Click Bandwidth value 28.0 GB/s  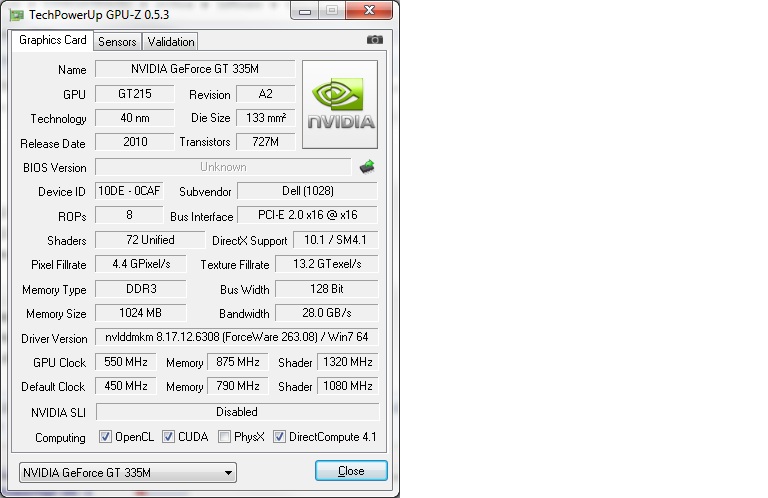(x=327, y=313)
